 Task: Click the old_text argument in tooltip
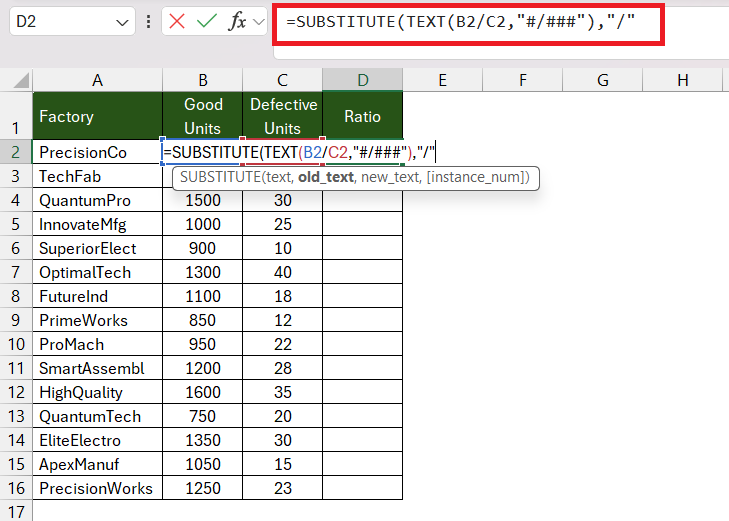[x=326, y=177]
